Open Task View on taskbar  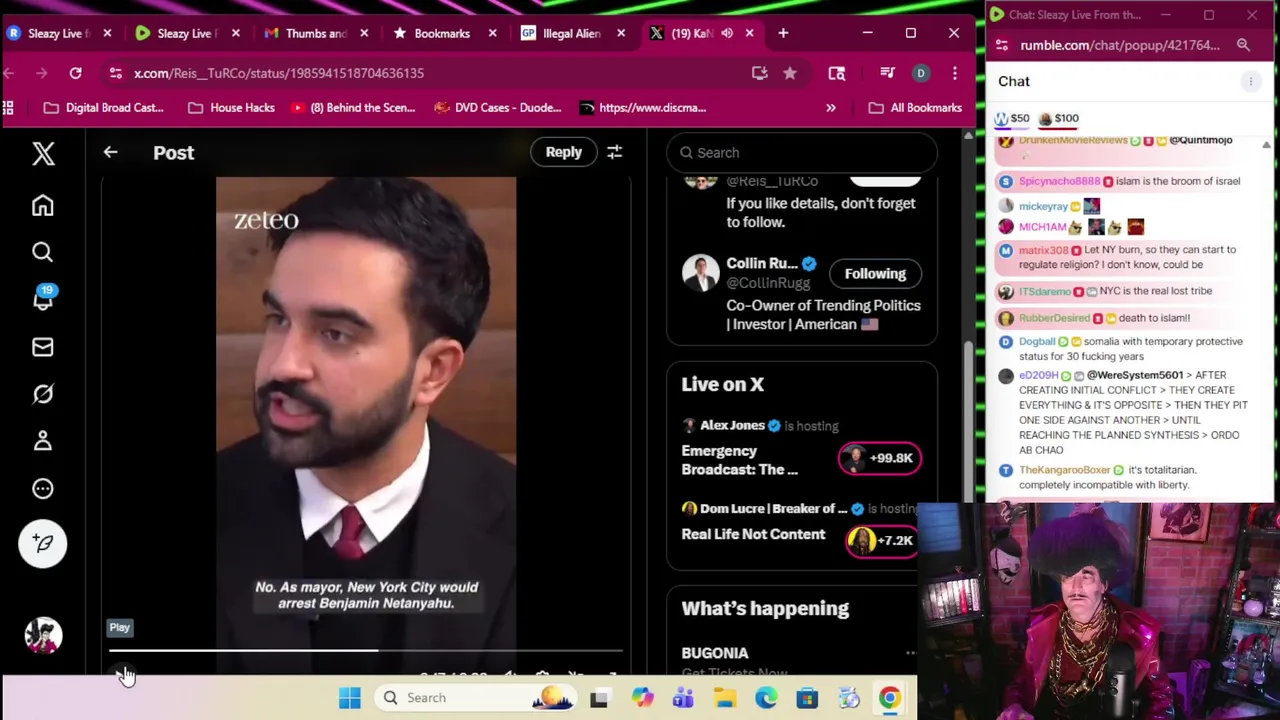(x=599, y=698)
